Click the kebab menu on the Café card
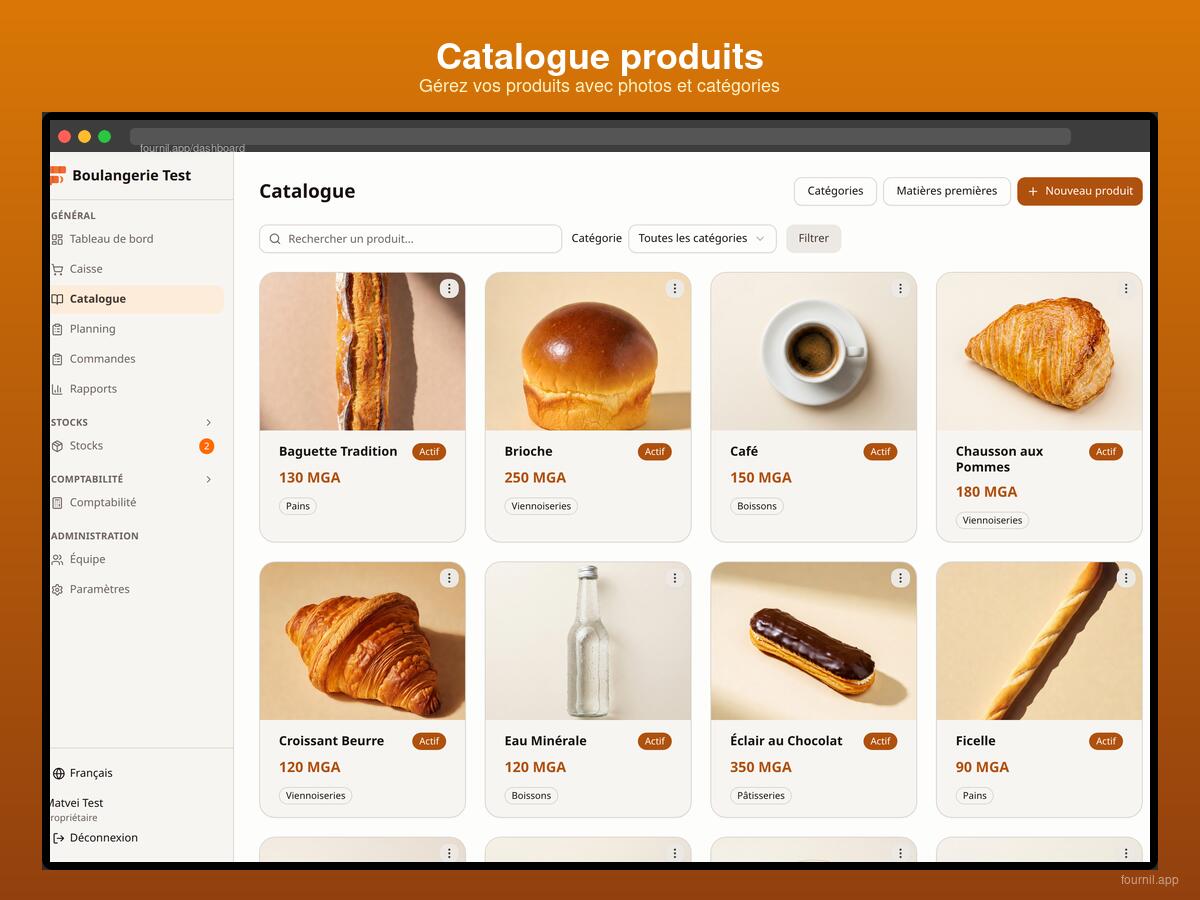Viewport: 1200px width, 900px height. click(900, 288)
